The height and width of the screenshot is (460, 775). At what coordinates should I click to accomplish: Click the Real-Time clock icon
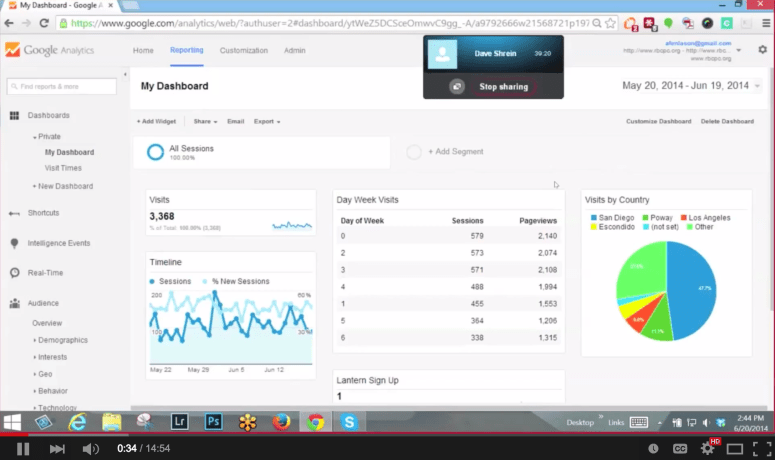point(15,273)
